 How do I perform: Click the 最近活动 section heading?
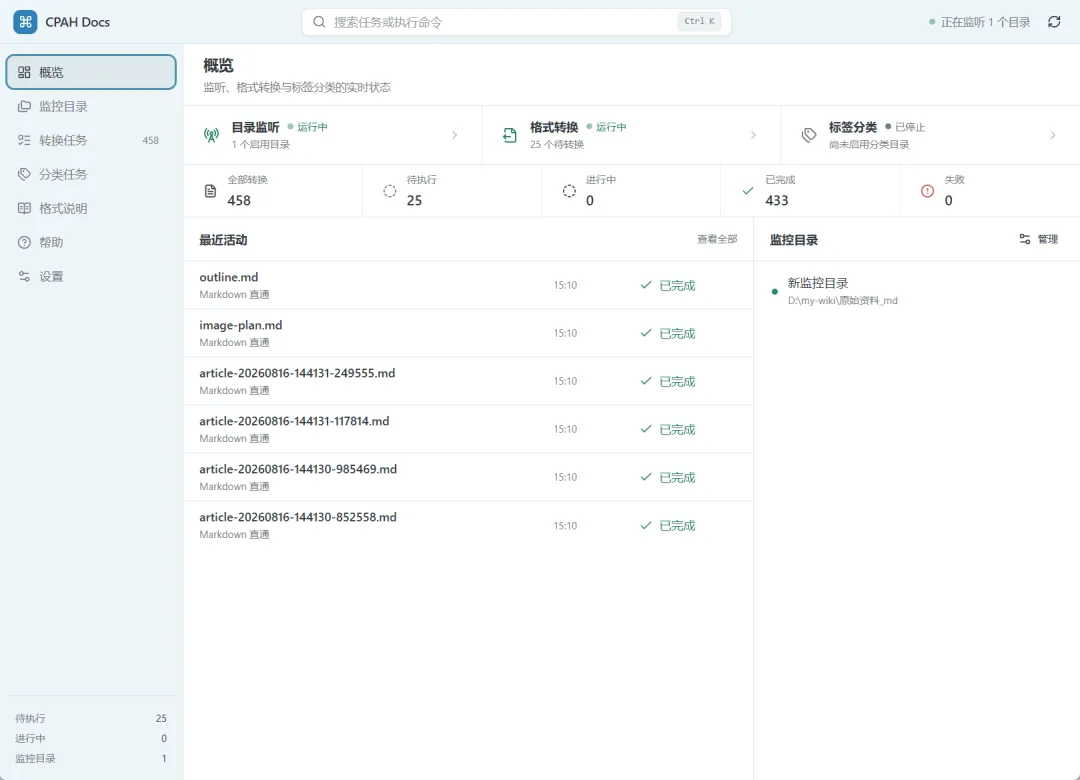click(x=223, y=240)
